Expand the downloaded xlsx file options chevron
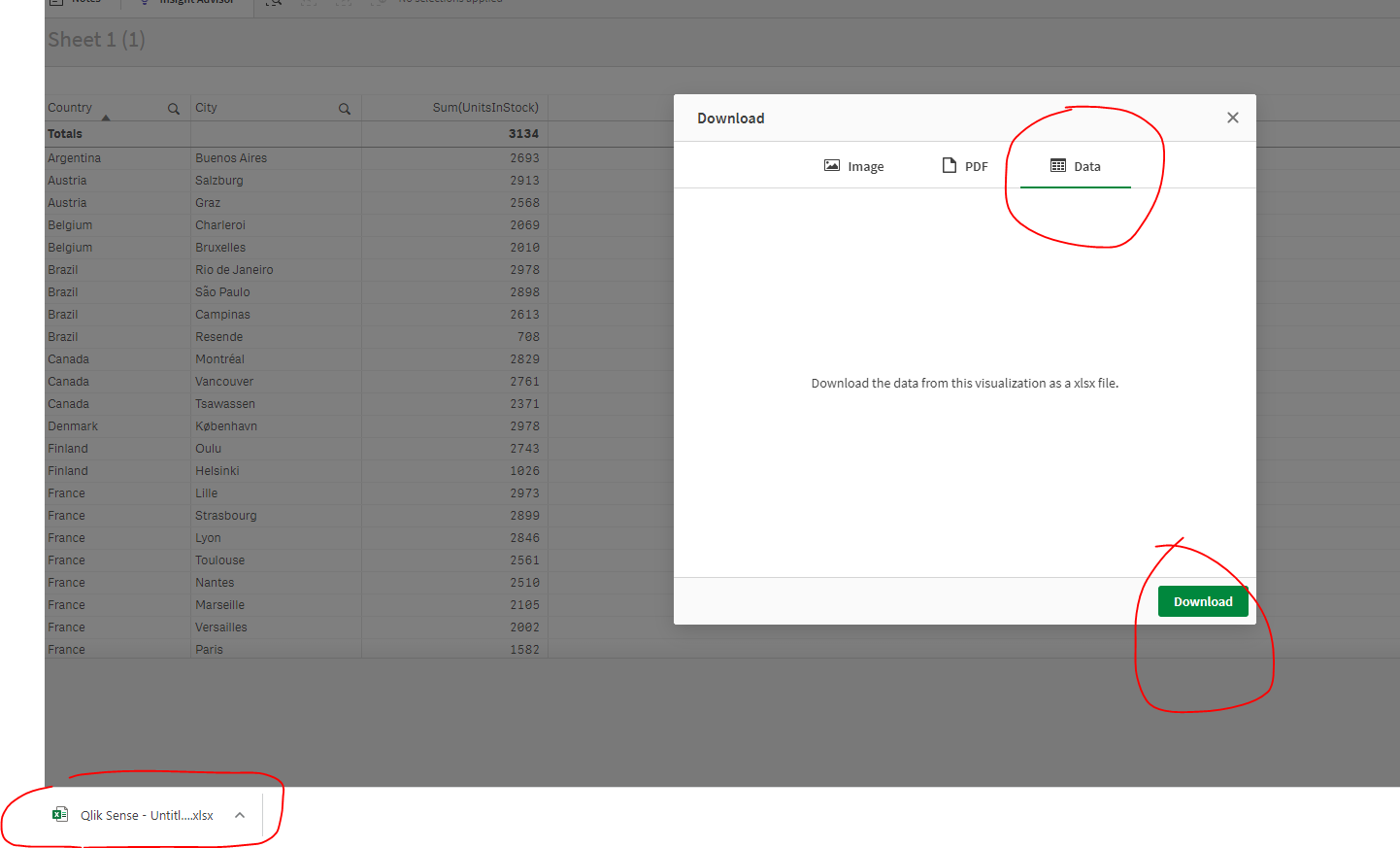 (x=239, y=815)
